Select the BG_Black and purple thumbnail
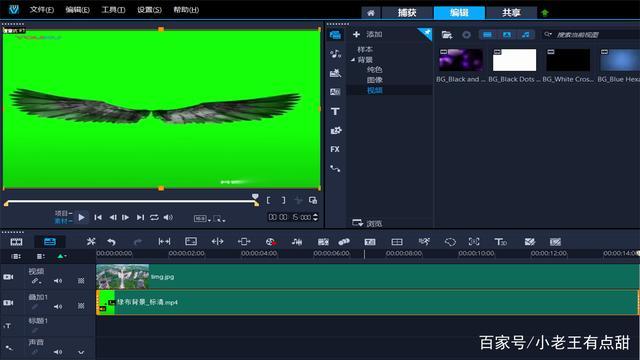 pyautogui.click(x=460, y=60)
